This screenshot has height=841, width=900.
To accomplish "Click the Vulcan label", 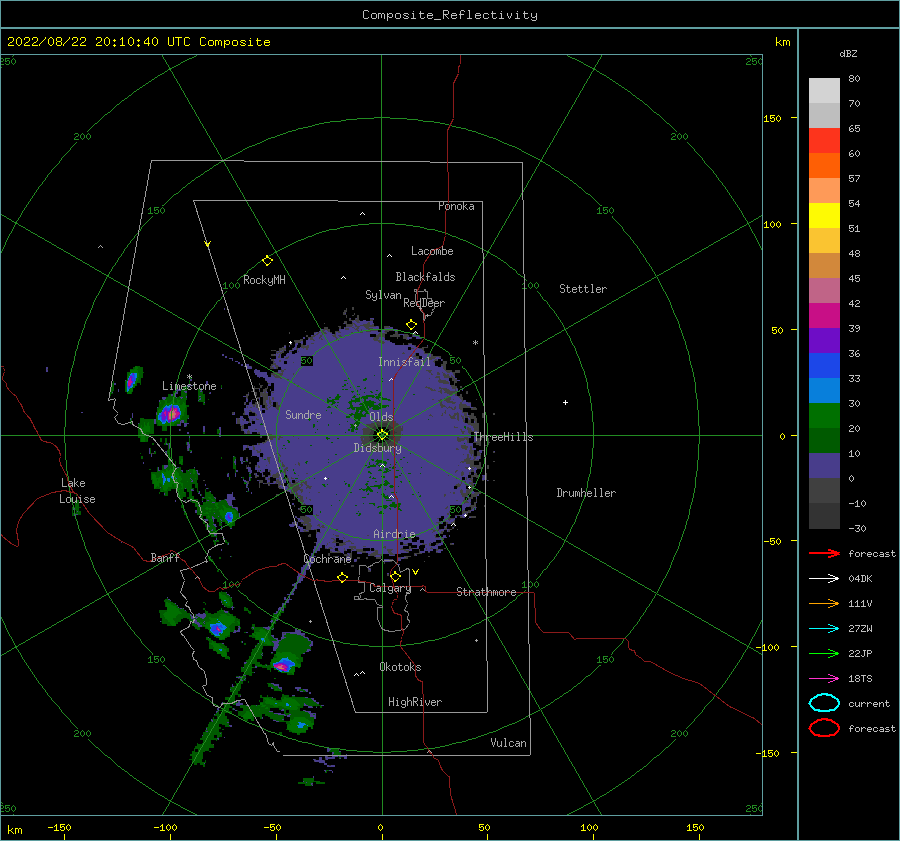I will [x=509, y=743].
